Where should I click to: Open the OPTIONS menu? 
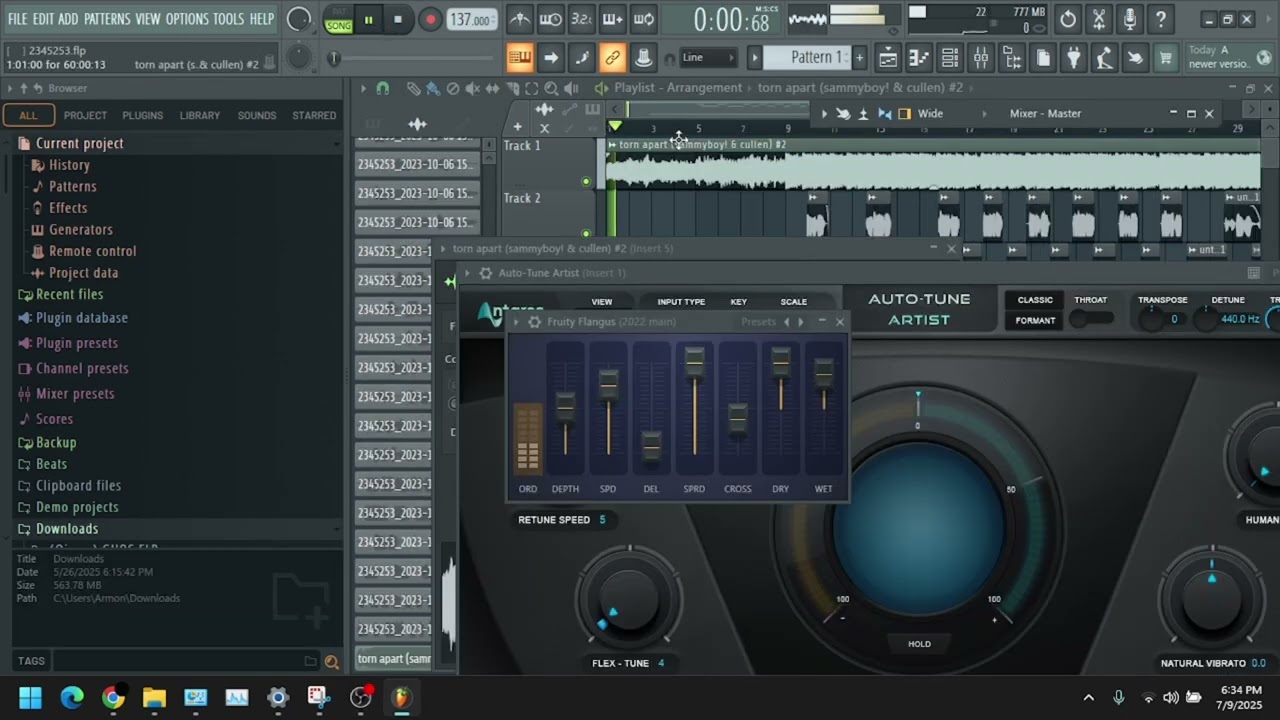click(x=187, y=19)
